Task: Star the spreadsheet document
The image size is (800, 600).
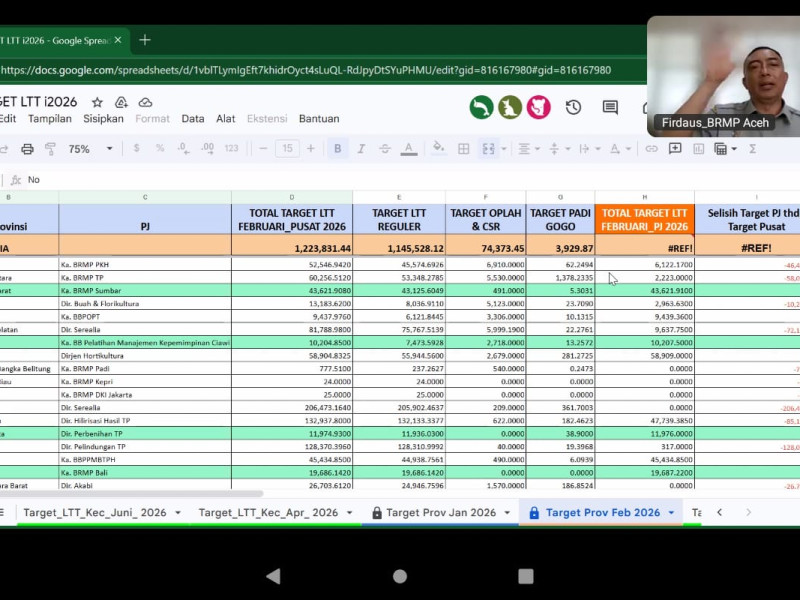Action: (97, 102)
